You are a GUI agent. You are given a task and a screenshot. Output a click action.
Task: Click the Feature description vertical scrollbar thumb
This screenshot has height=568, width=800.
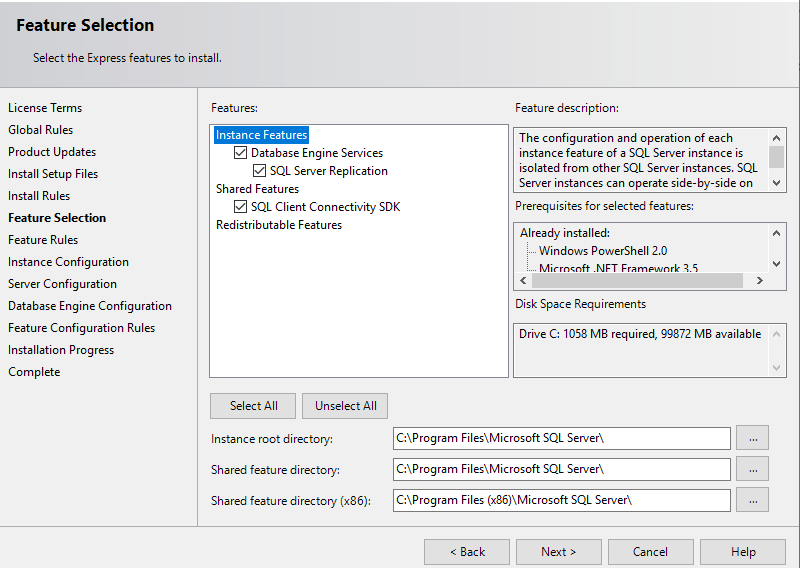tap(776, 157)
